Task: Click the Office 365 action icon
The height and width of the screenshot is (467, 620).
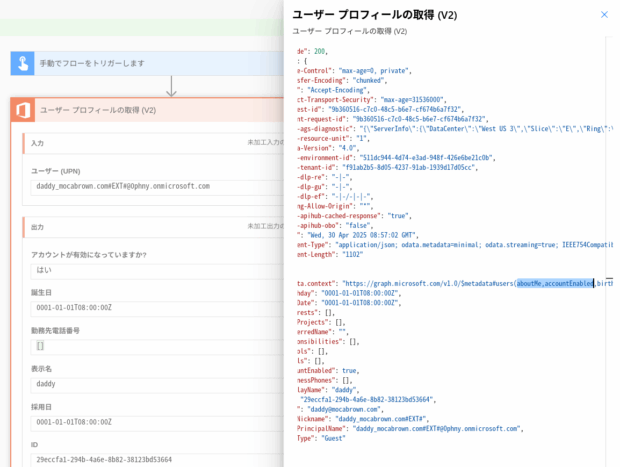Action: click(x=23, y=110)
